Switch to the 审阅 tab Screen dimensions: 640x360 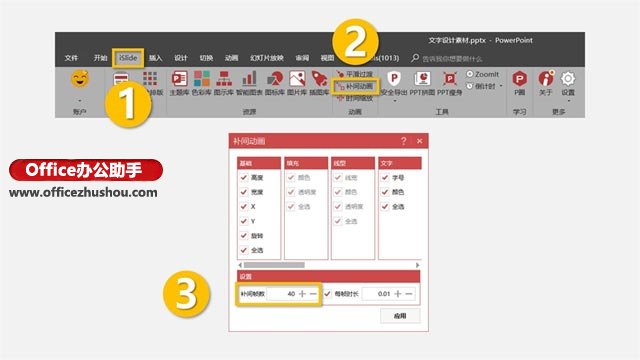(x=302, y=58)
